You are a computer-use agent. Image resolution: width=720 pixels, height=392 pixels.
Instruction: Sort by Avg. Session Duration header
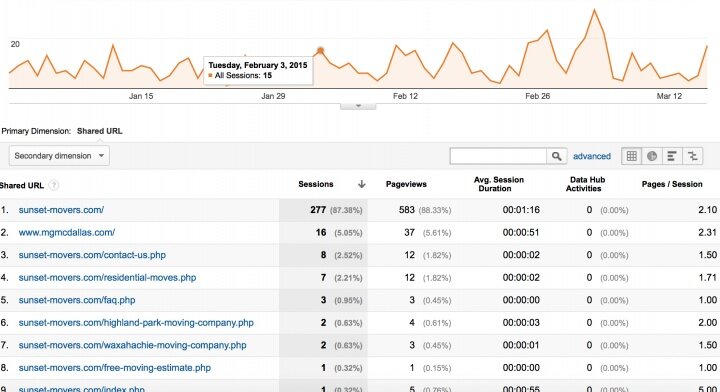click(x=499, y=184)
